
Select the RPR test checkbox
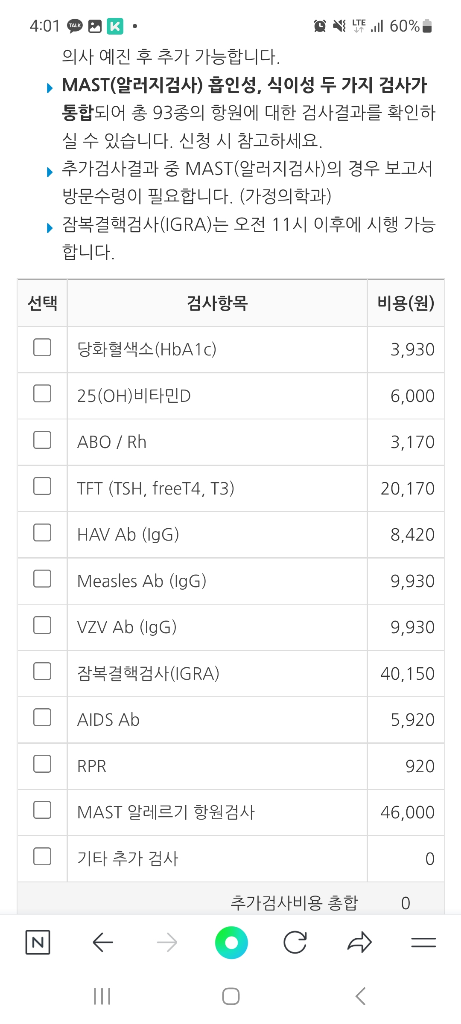[42, 764]
